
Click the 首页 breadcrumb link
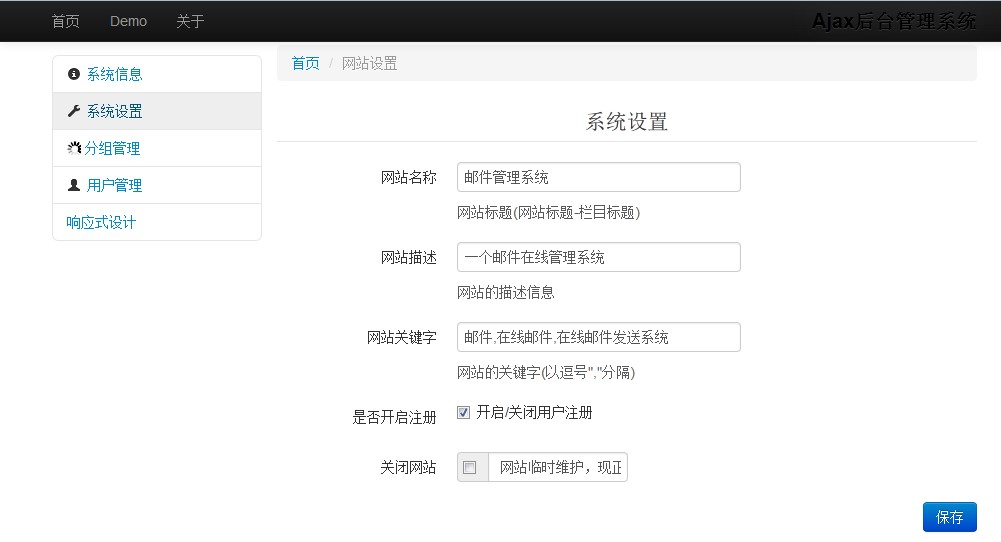(305, 63)
